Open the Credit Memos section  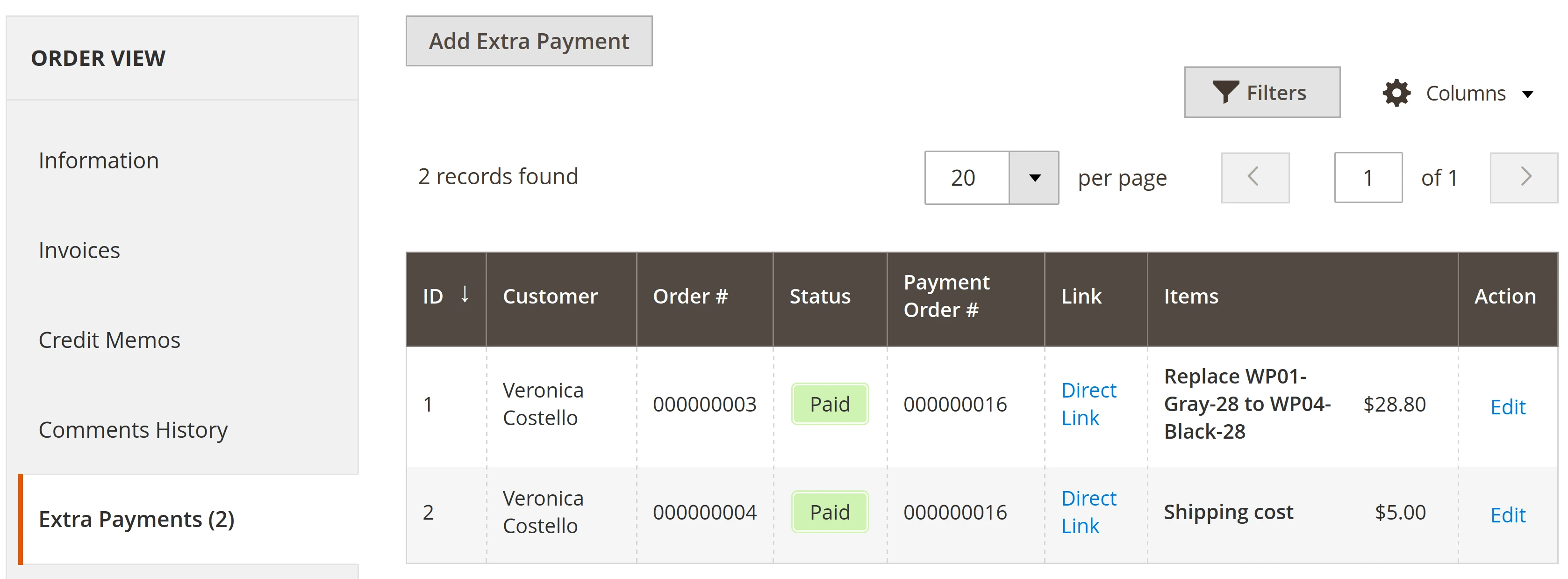click(109, 340)
